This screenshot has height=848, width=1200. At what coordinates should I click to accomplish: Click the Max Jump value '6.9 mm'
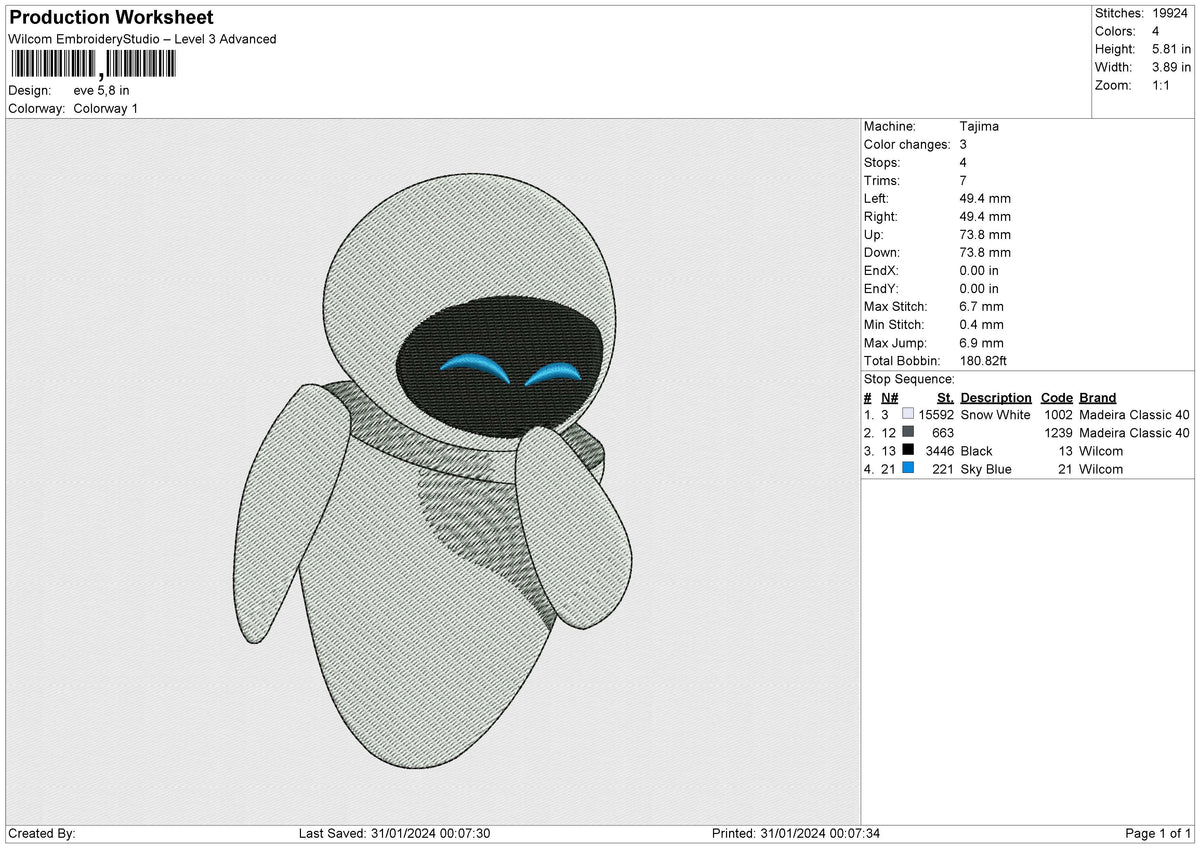[981, 342]
